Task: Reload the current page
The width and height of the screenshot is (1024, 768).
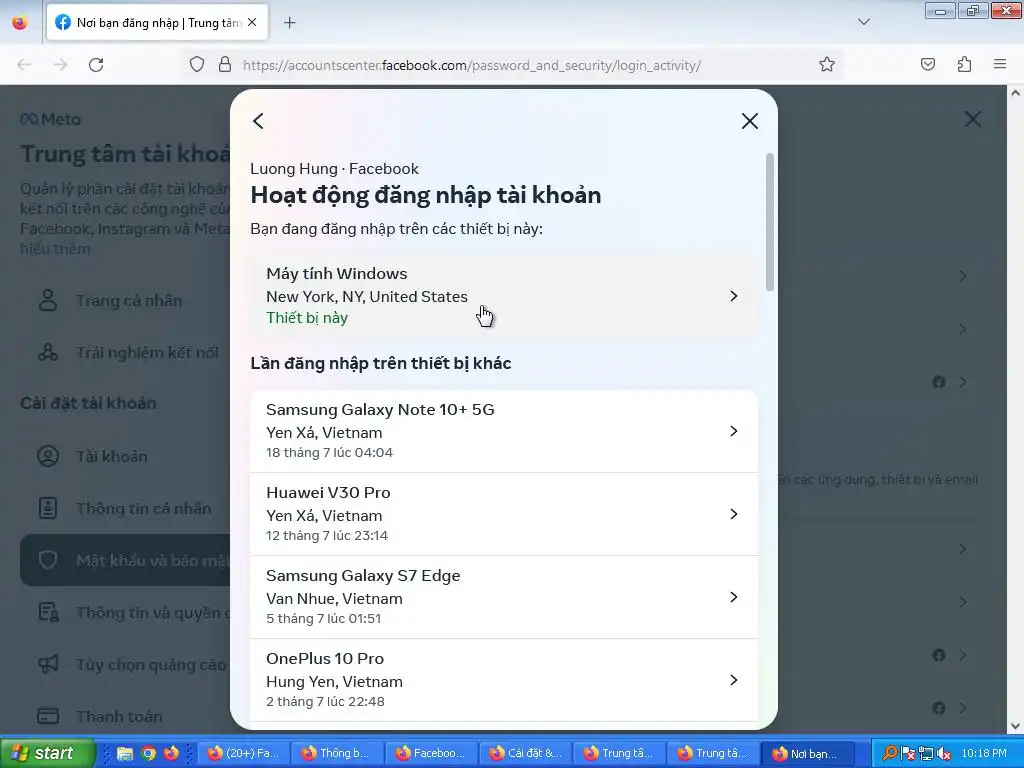Action: pyautogui.click(x=96, y=65)
